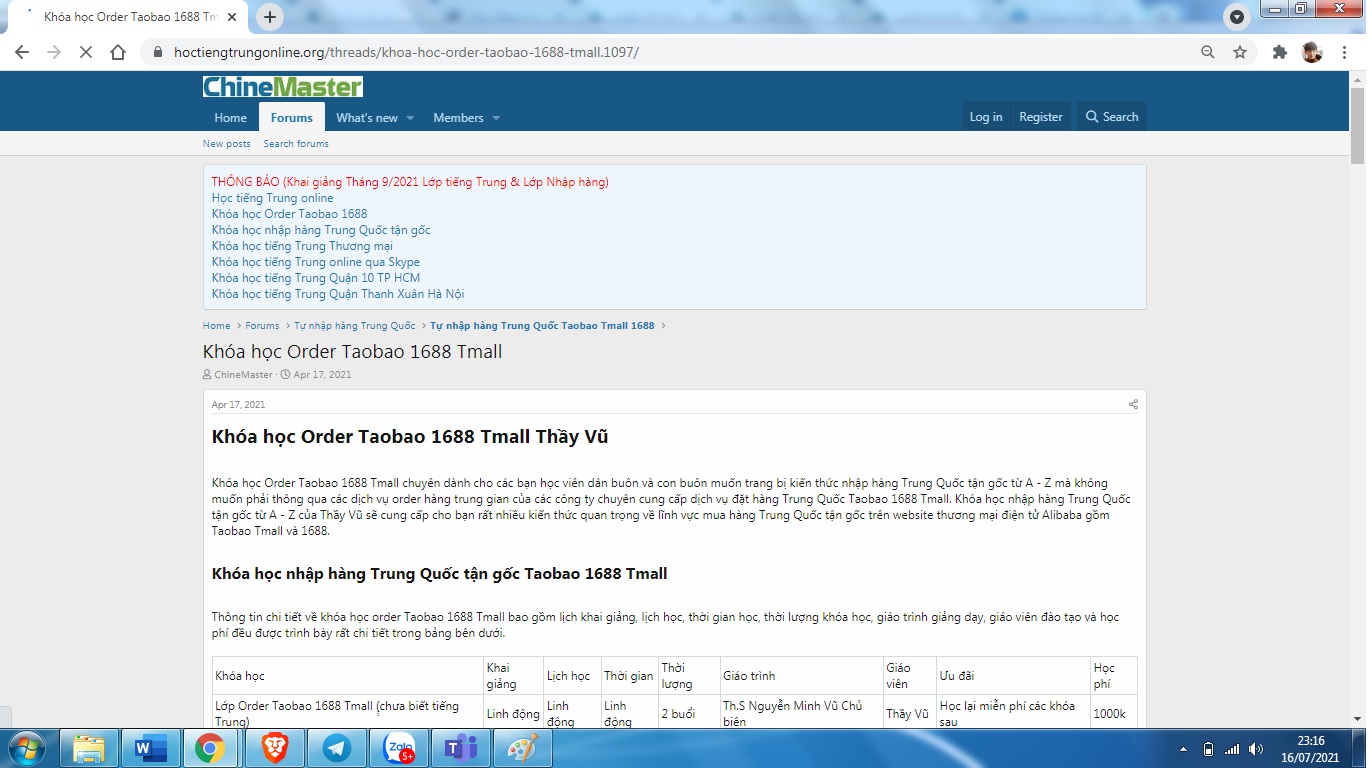The width and height of the screenshot is (1368, 768).
Task: Open the Windows Start menu
Action: 25,748
